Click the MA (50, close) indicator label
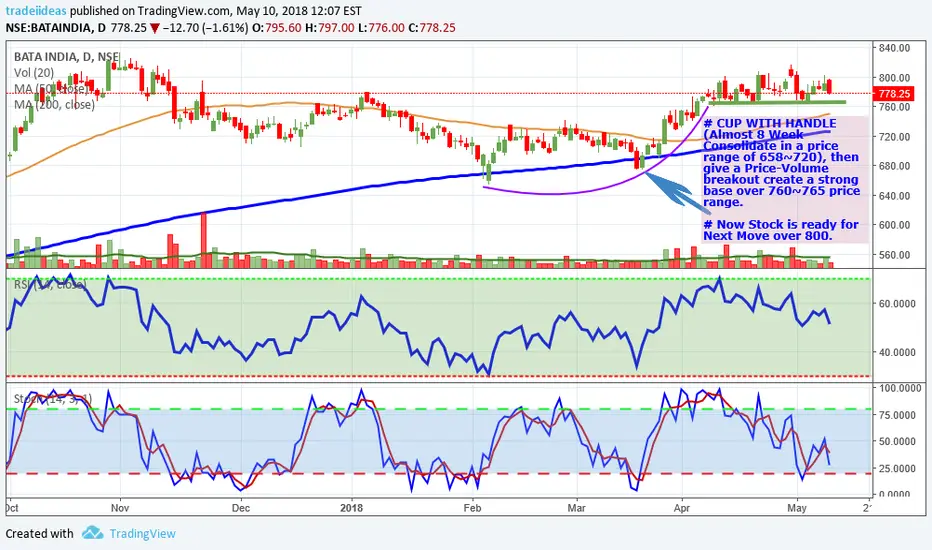The image size is (932, 550). pyautogui.click(x=50, y=89)
